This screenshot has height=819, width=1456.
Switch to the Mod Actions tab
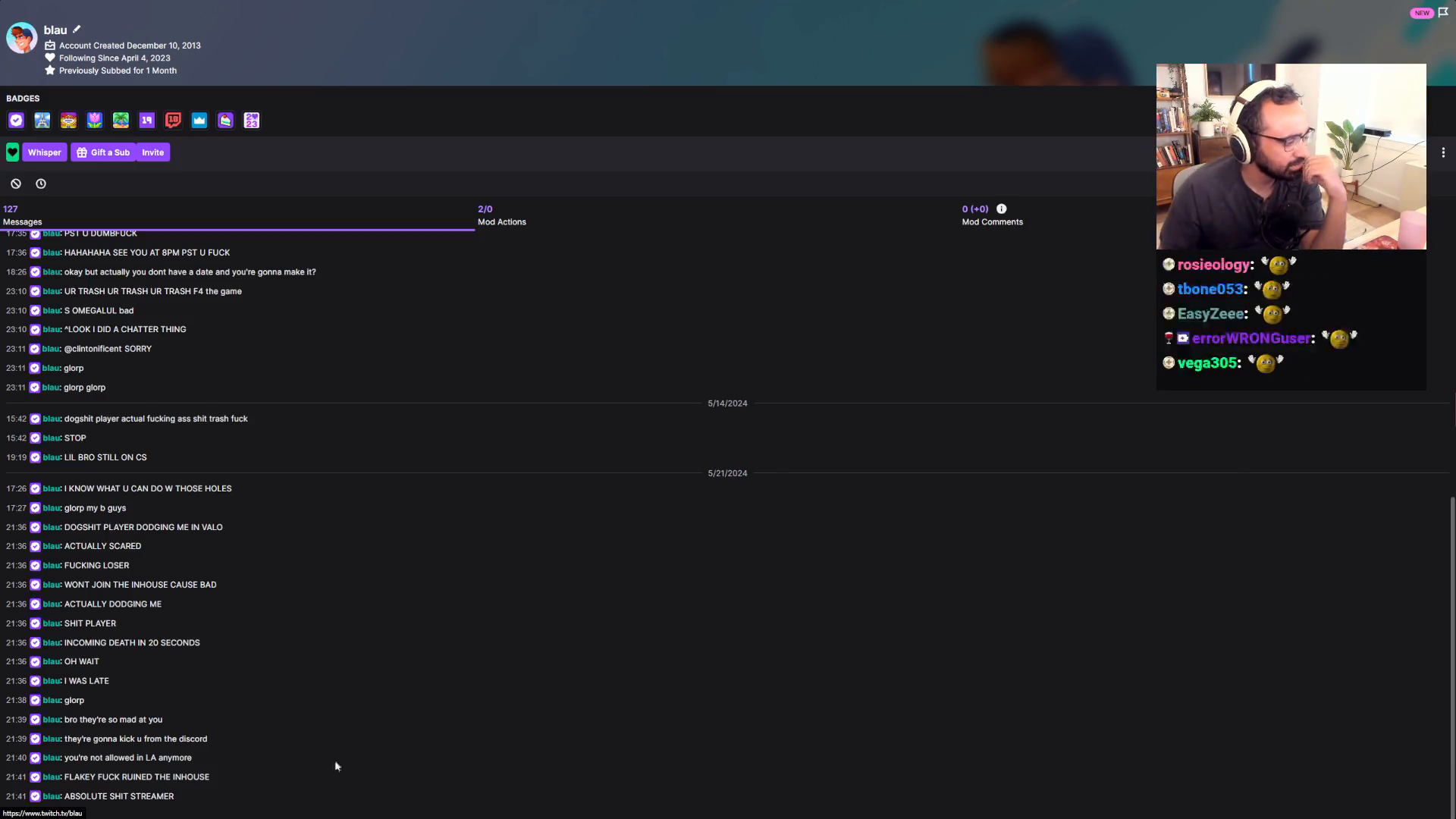(501, 215)
